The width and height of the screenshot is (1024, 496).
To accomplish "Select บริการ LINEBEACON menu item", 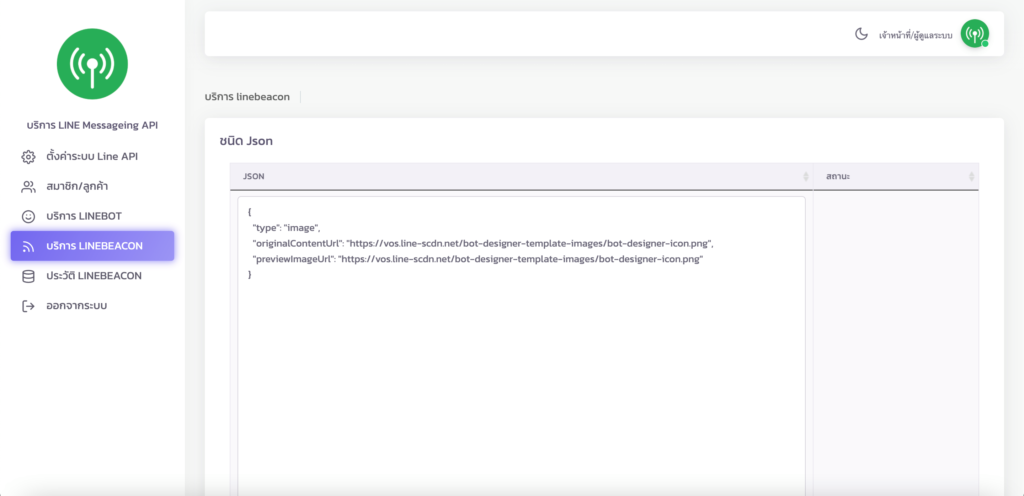I will pos(92,246).
